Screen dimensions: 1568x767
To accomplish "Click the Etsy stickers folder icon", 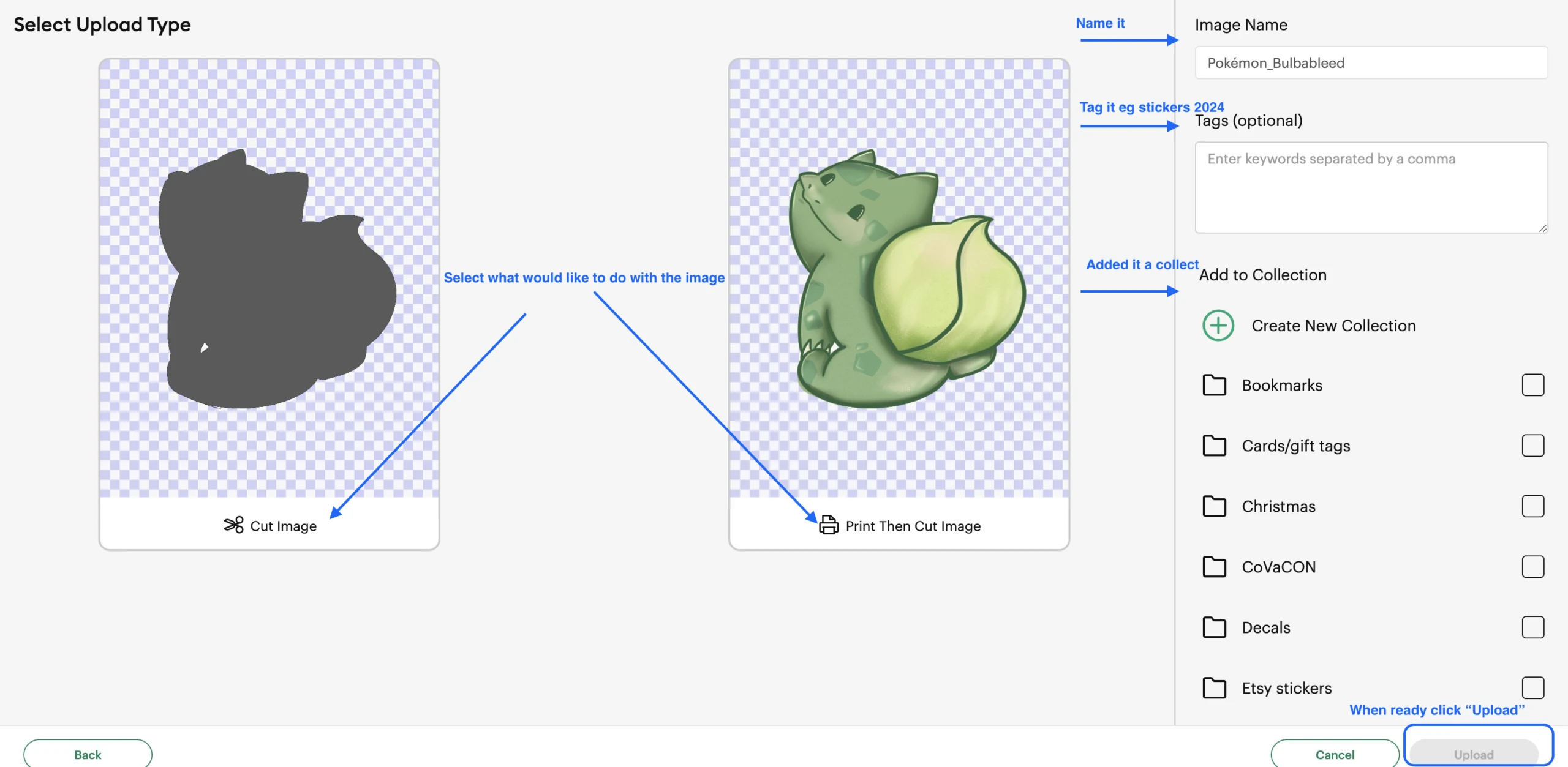I will pyautogui.click(x=1214, y=688).
